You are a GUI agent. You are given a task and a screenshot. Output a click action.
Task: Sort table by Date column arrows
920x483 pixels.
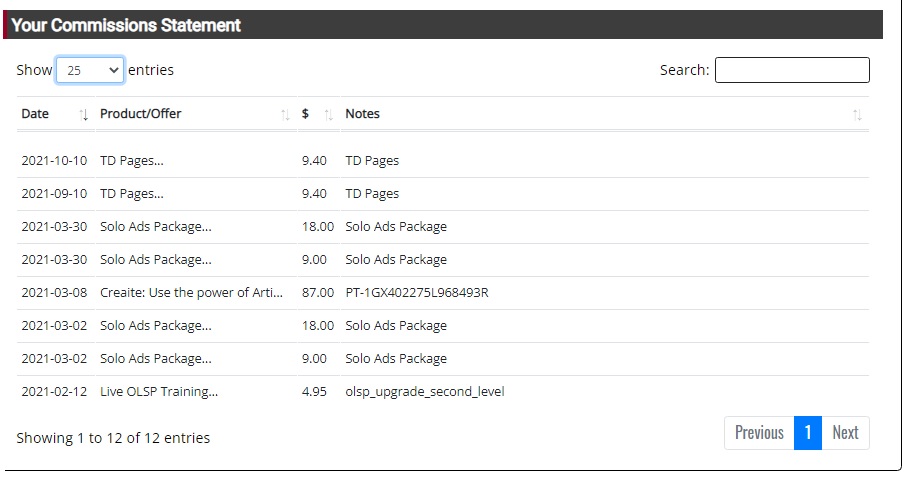[84, 114]
